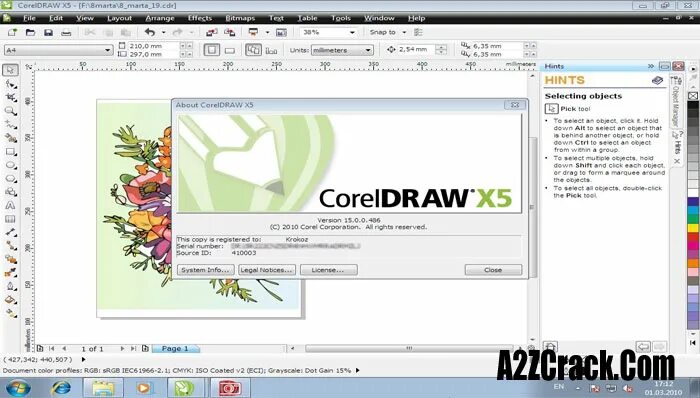
Task: Select the Crop tool in toolbox
Action: [10, 97]
